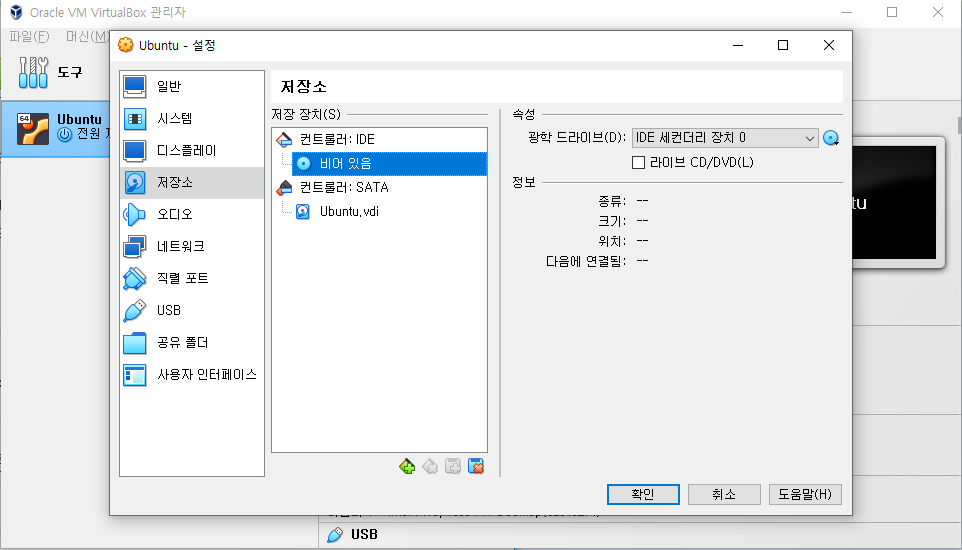Click the 사용자 인터페이스 window icon

click(x=134, y=374)
